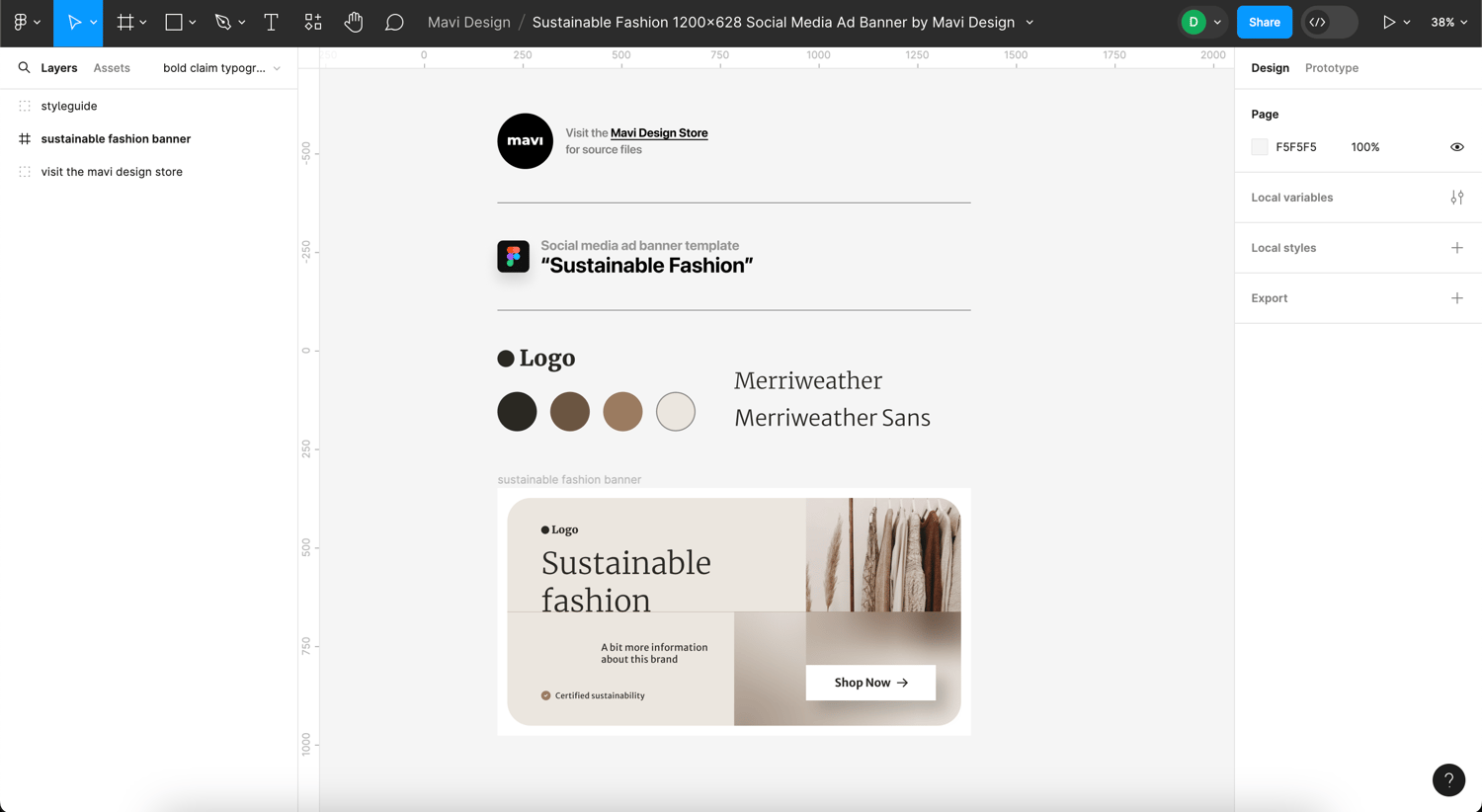The image size is (1482, 812).
Task: Click the large 'Logo' styleguide text
Action: click(x=547, y=359)
